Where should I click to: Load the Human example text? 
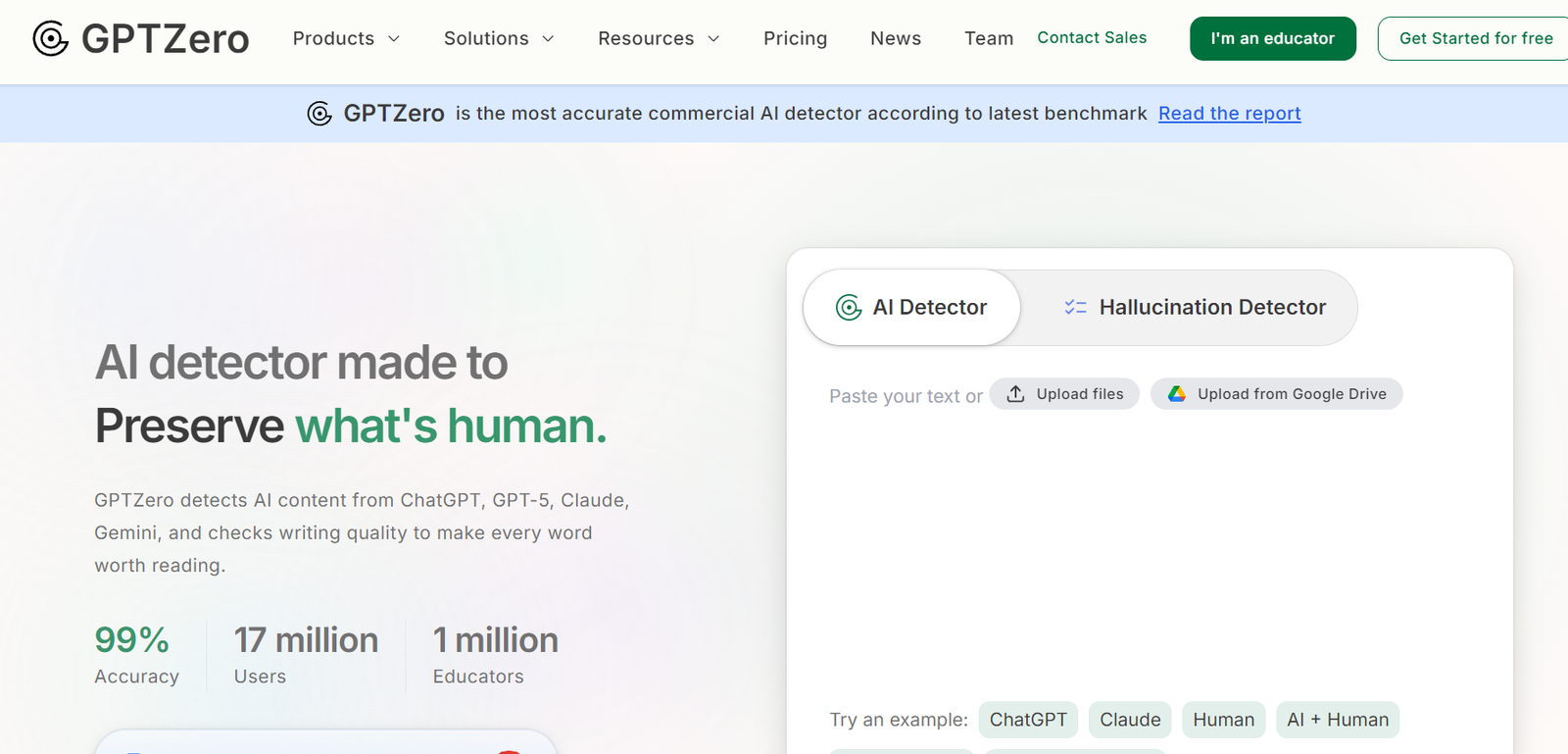pyautogui.click(x=1223, y=720)
